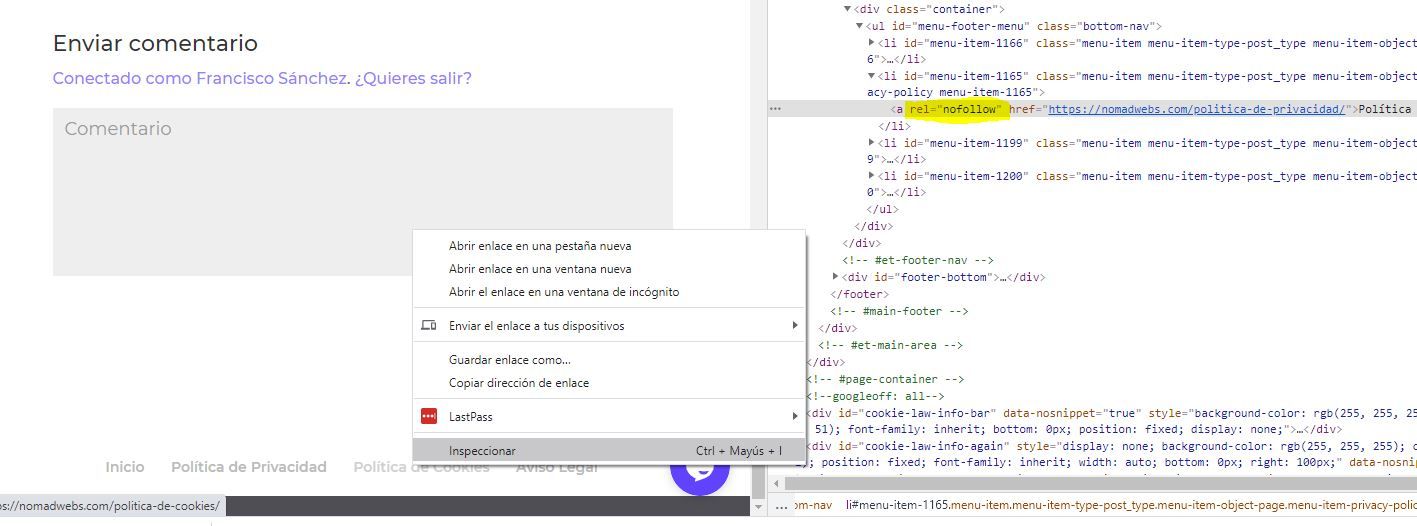Expand the li menu-item-1199 node
Screen dimensions: 1417x526
871,143
